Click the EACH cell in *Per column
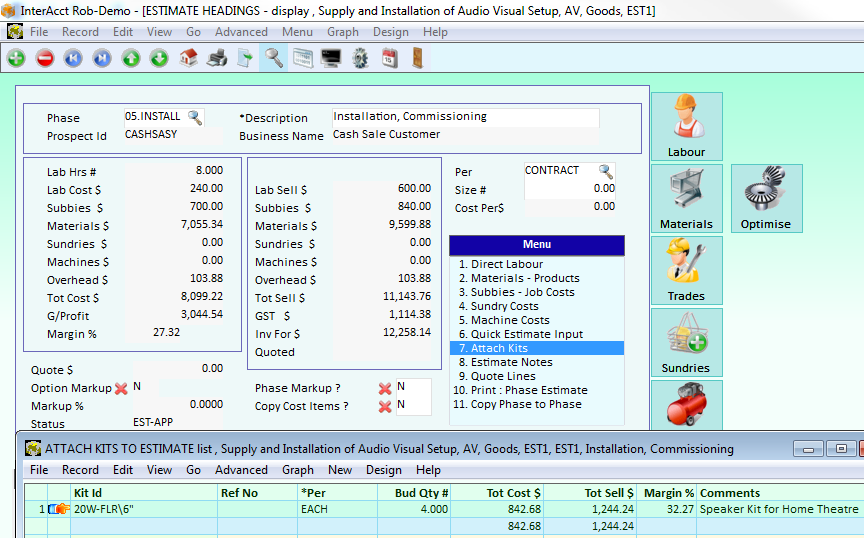The width and height of the screenshot is (864, 538). tap(337, 509)
